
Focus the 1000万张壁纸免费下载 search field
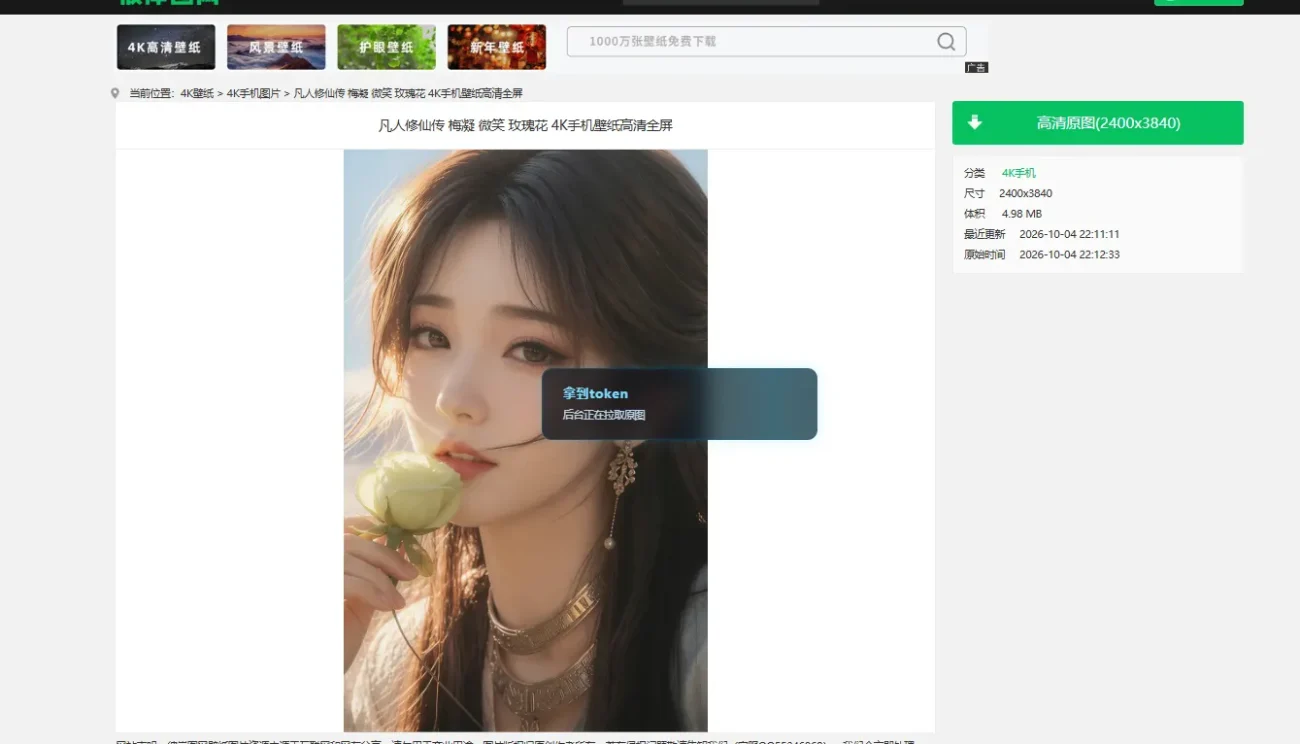pos(766,41)
